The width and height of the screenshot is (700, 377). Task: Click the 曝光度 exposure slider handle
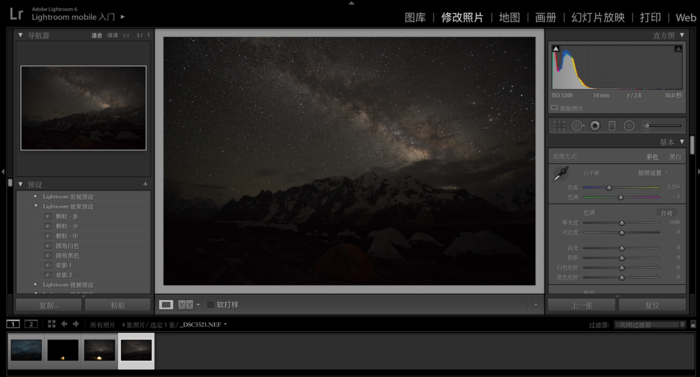[621, 222]
